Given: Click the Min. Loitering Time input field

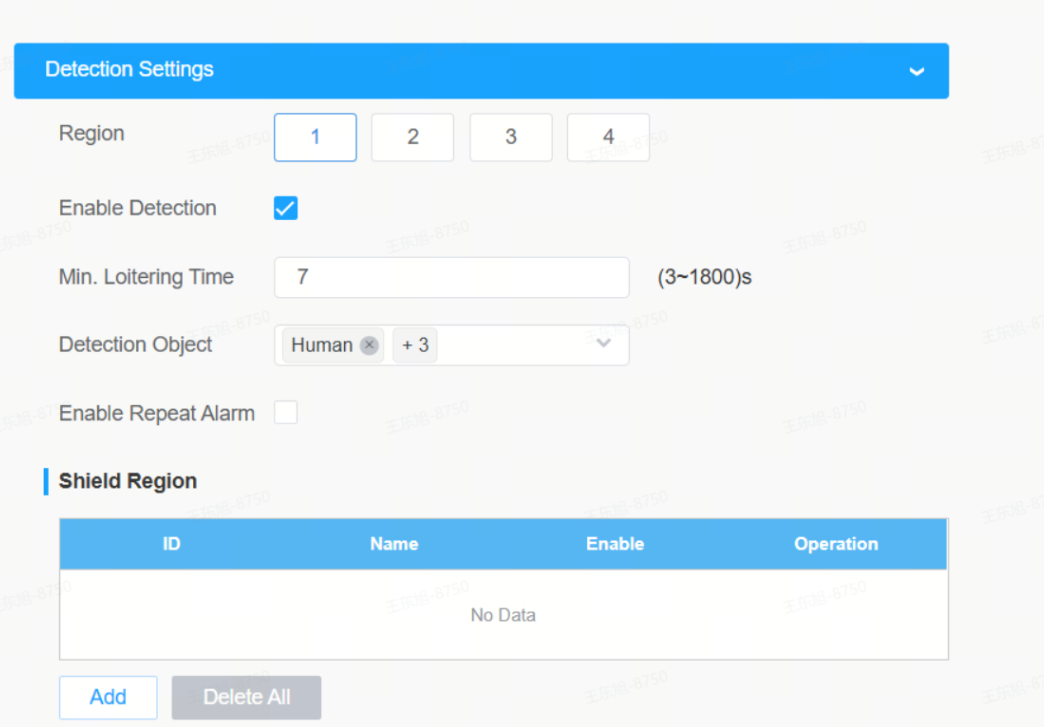Looking at the screenshot, I should 451,277.
